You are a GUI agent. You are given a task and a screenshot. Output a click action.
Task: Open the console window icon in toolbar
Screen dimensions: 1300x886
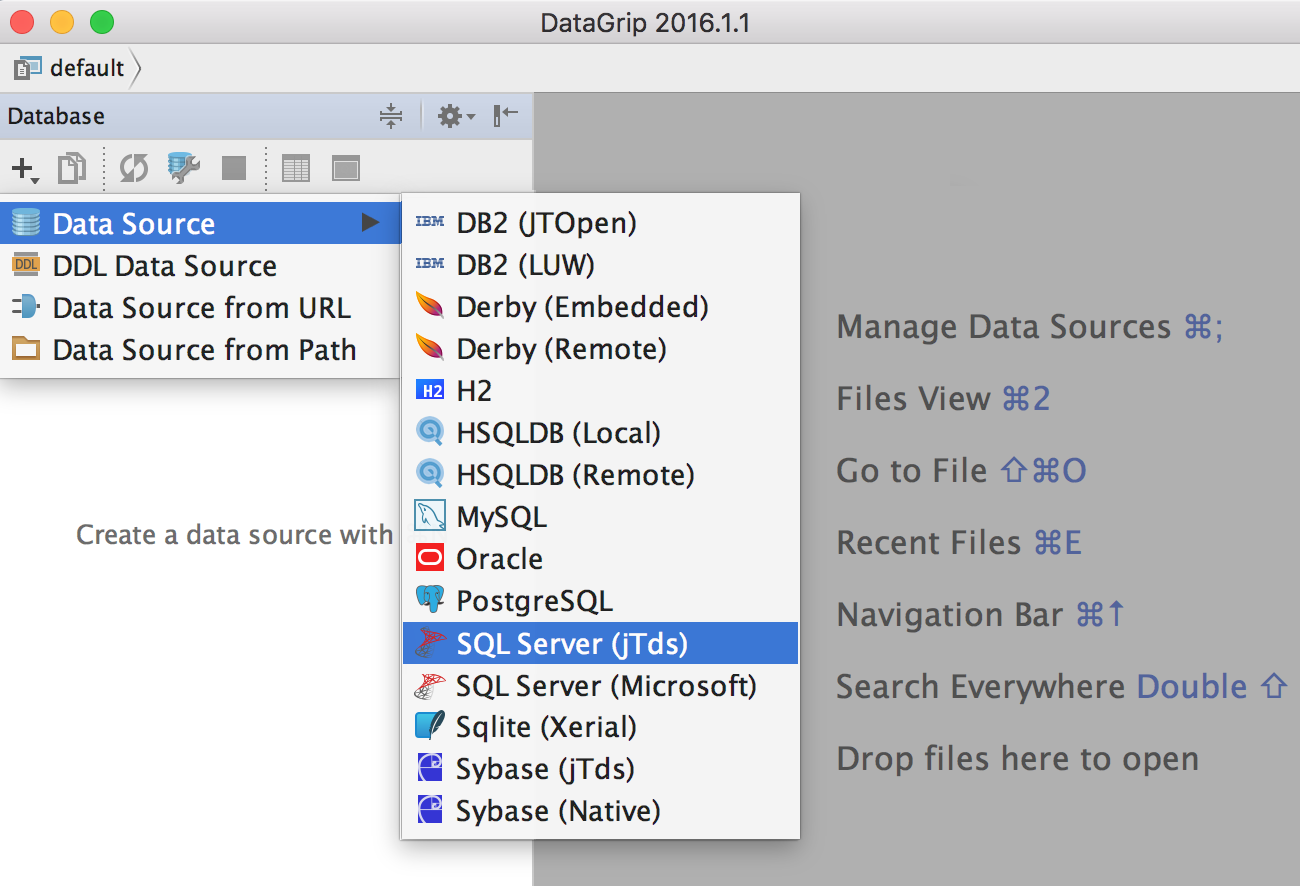point(346,168)
